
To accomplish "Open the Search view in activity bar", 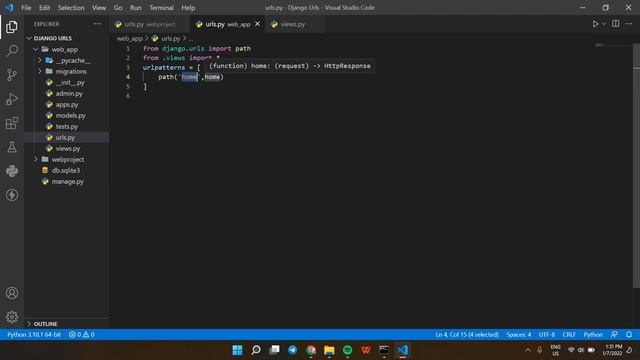I will (x=12, y=51).
